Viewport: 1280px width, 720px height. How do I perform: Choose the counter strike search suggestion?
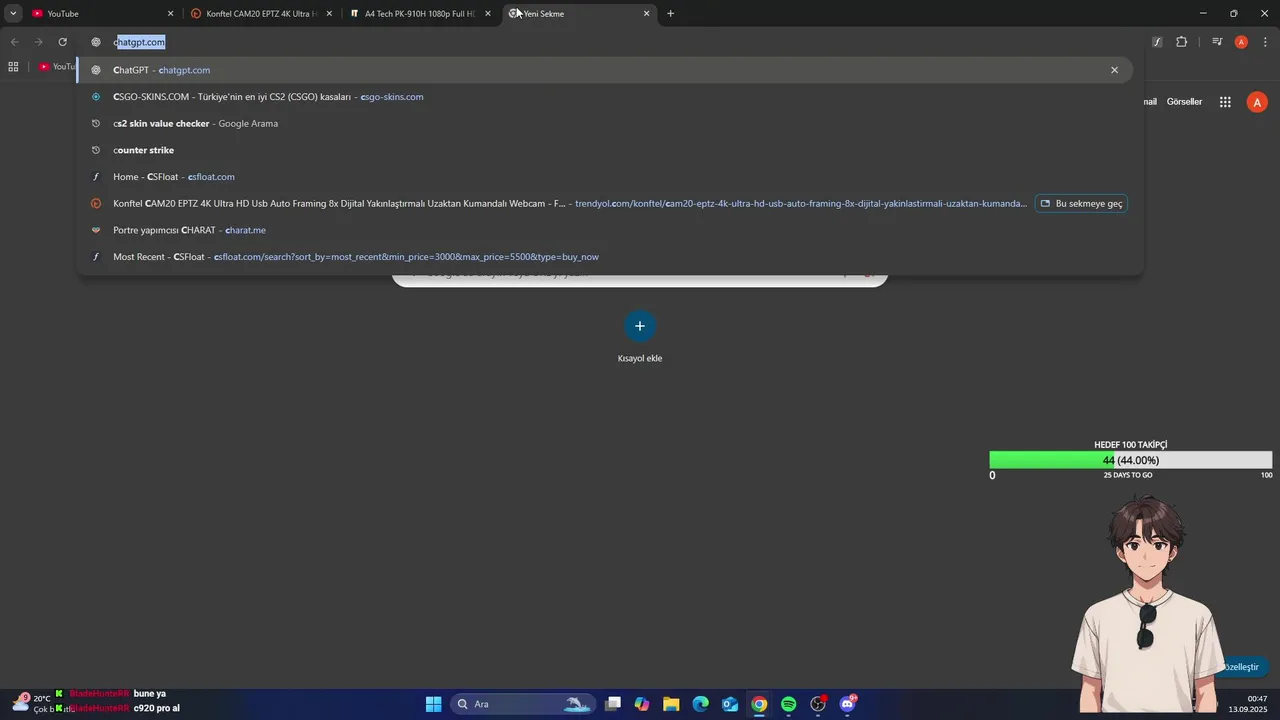[x=607, y=150]
